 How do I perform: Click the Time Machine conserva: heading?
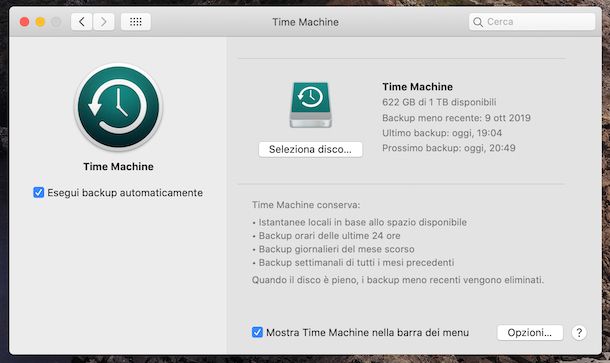point(306,205)
